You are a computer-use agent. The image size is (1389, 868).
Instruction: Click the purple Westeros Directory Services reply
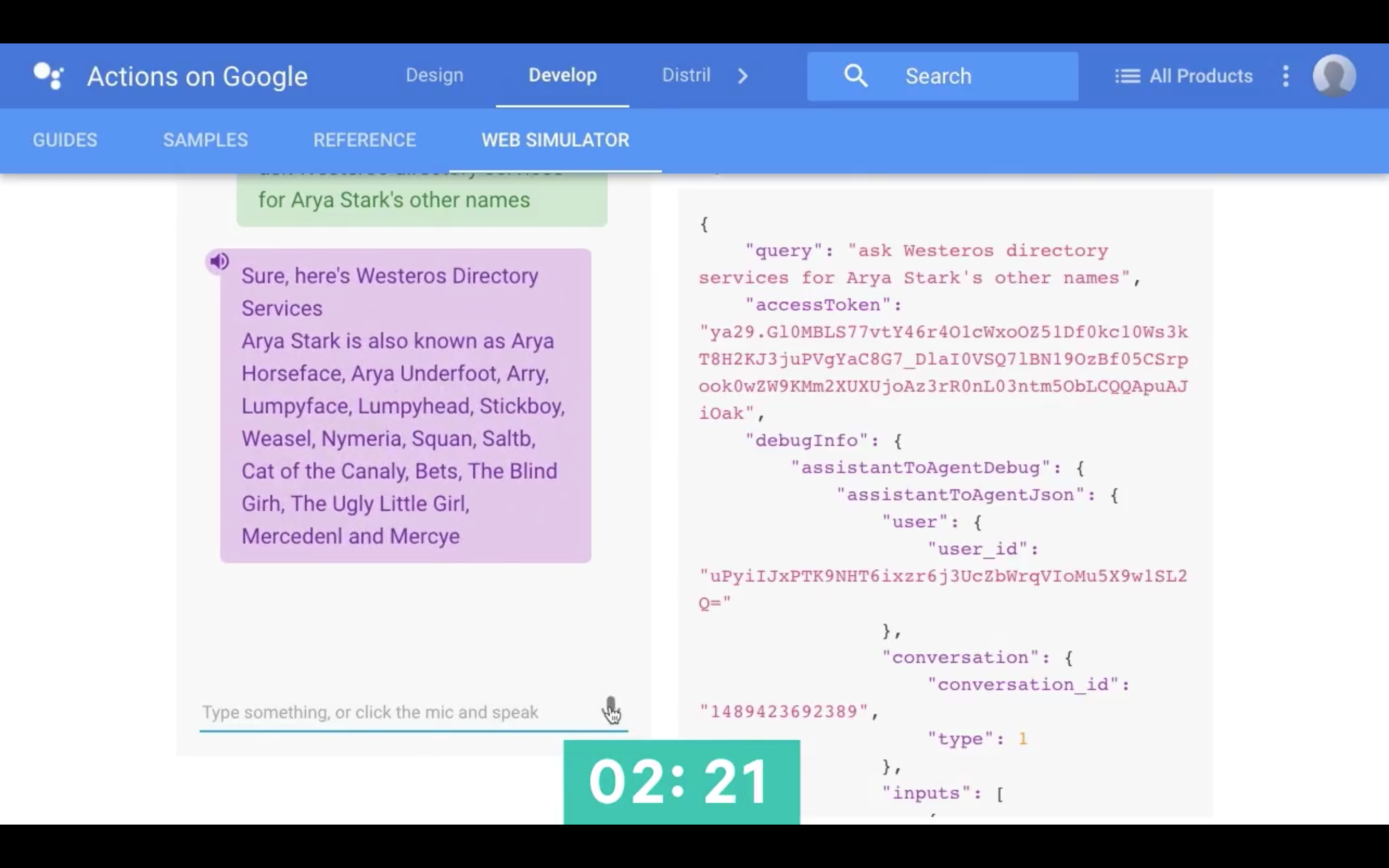click(405, 406)
